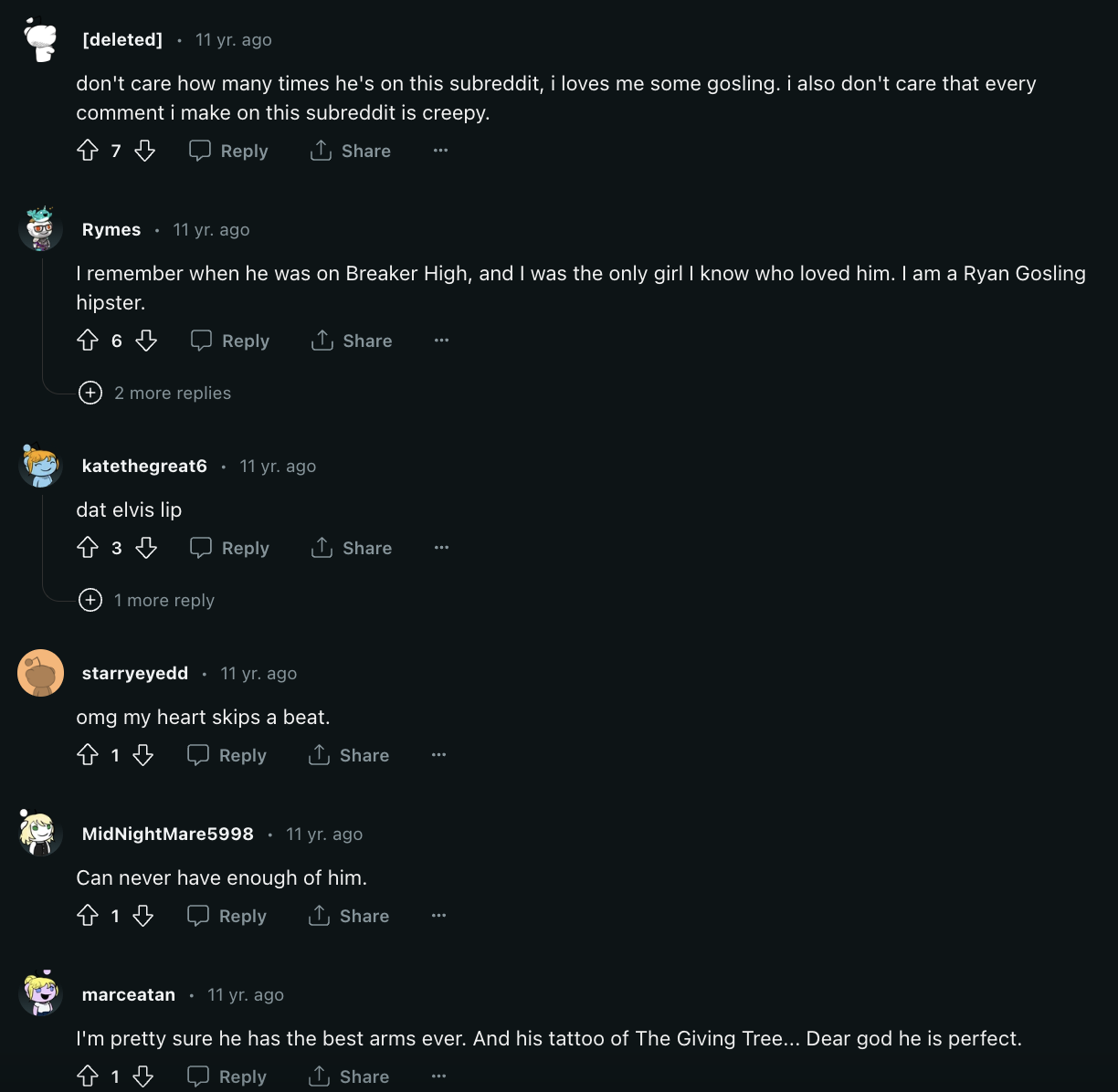This screenshot has height=1092, width=1118.
Task: Upvote MidNightMare5998's comment
Action: (88, 916)
